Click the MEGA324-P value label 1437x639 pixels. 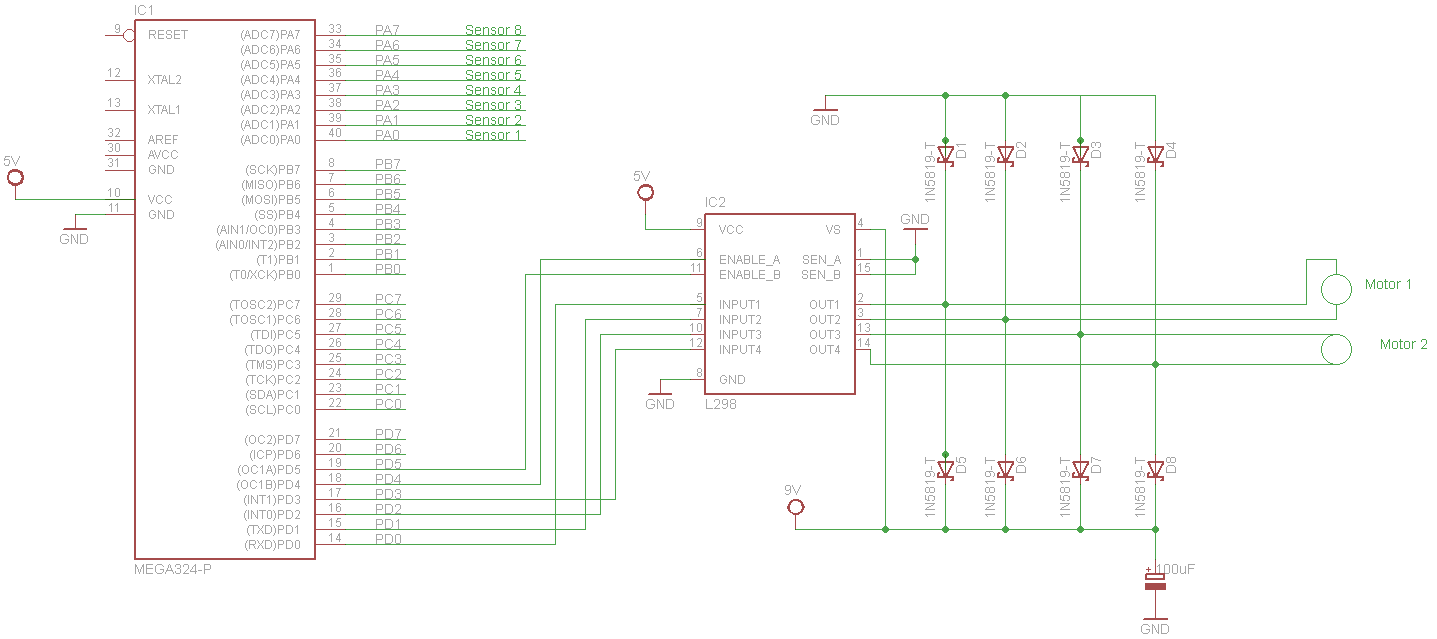coord(172,569)
